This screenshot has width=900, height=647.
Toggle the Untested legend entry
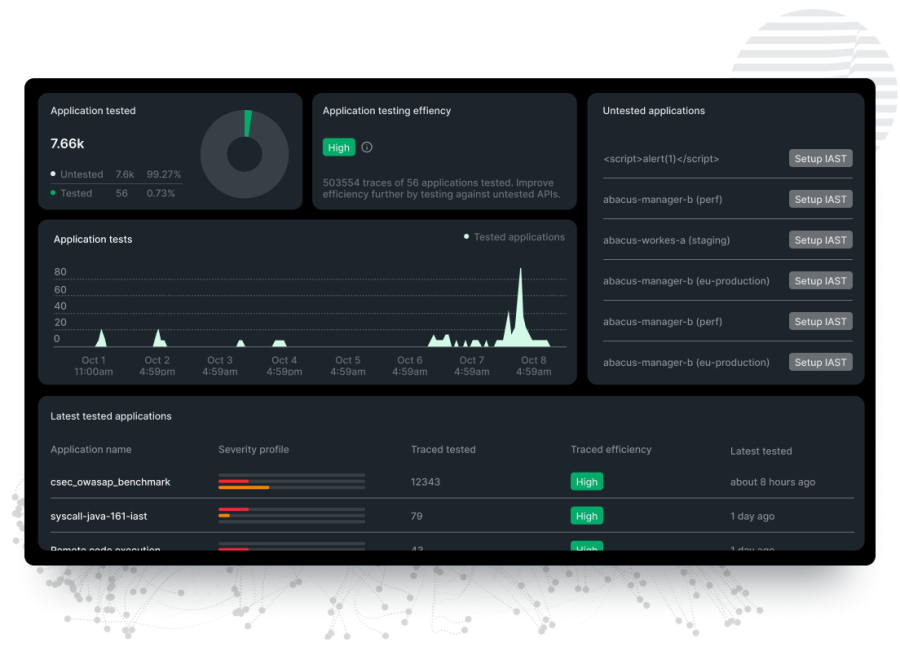[80, 174]
